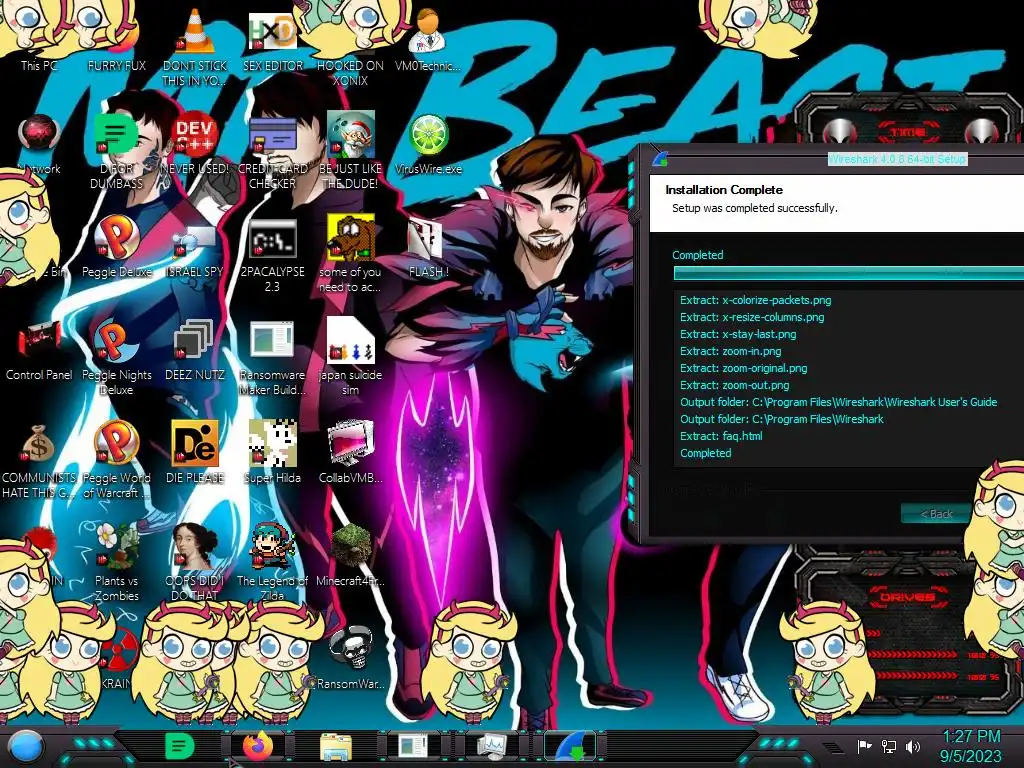Select log line Extract: zoom-out.png
1024x768 pixels.
[x=735, y=385]
